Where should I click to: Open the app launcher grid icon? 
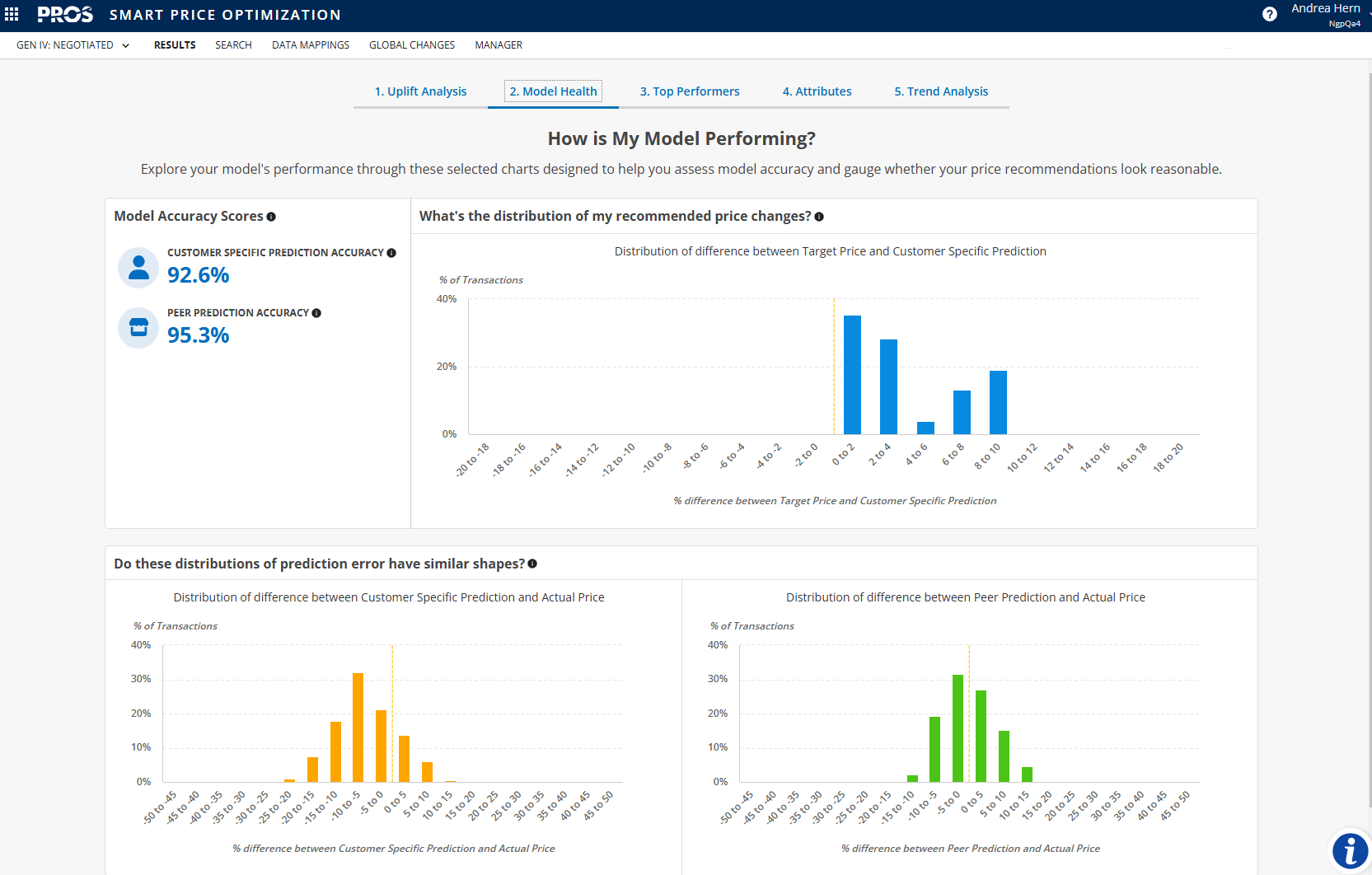tap(12, 15)
